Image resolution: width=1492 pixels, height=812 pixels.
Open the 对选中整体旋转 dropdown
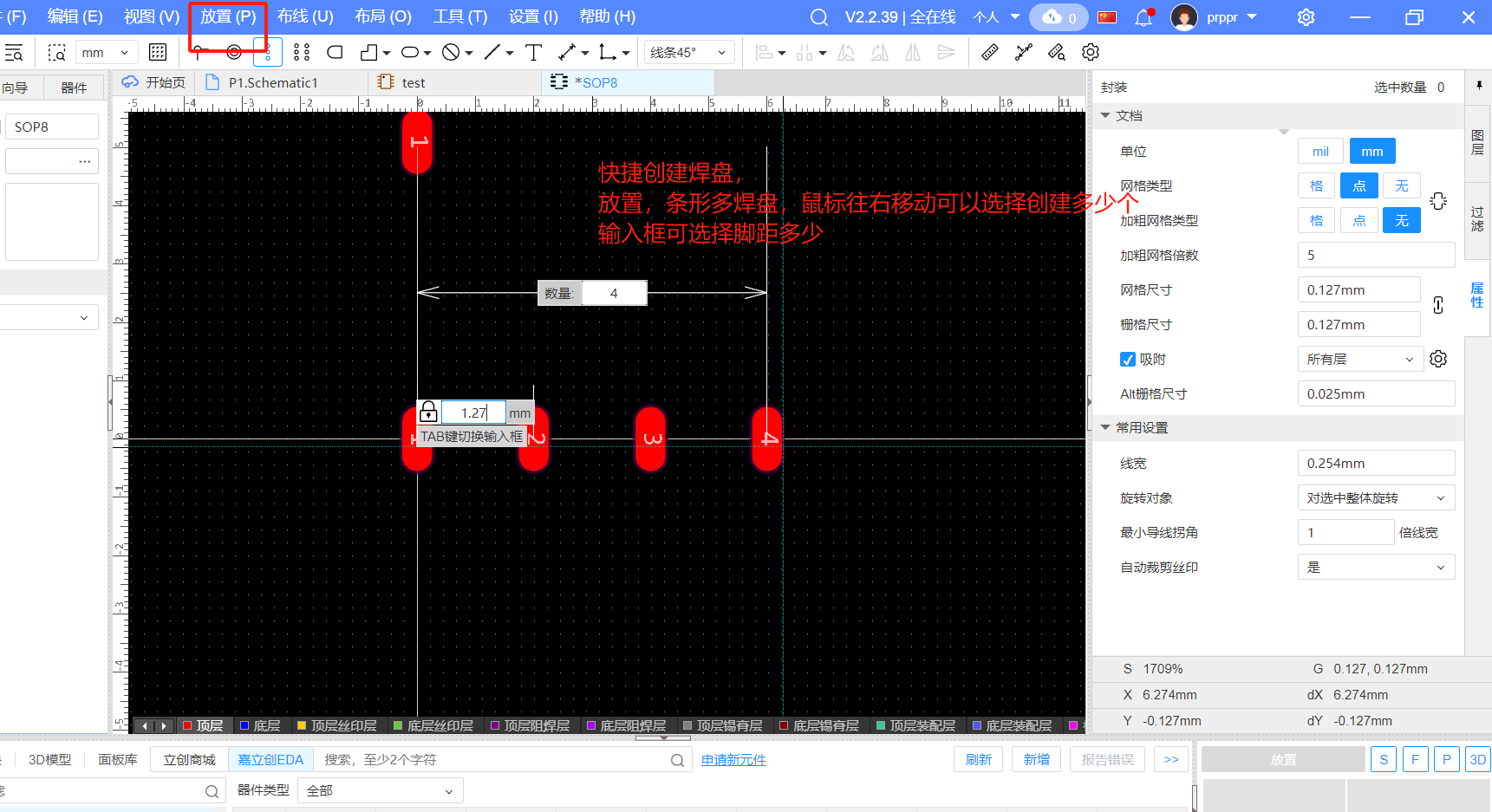point(1377,498)
